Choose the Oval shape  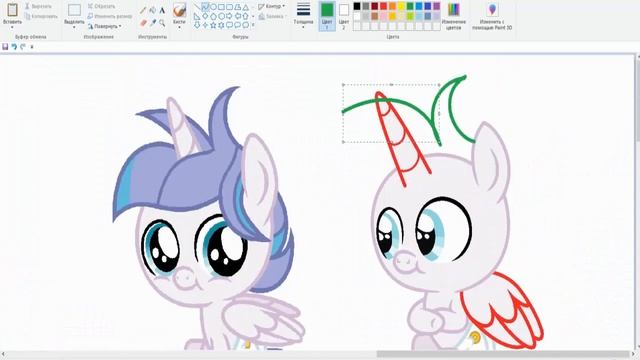[x=213, y=7]
